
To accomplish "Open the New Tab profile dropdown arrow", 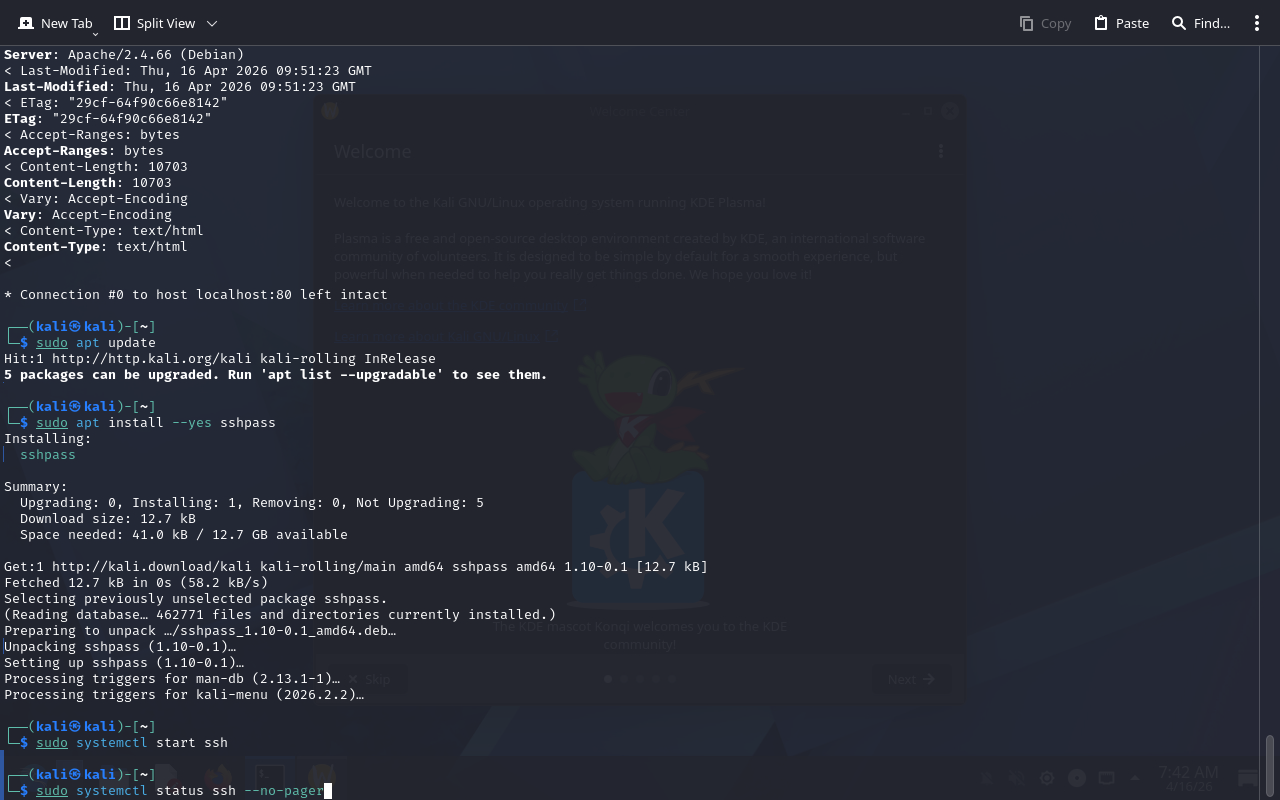I will [x=95, y=34].
